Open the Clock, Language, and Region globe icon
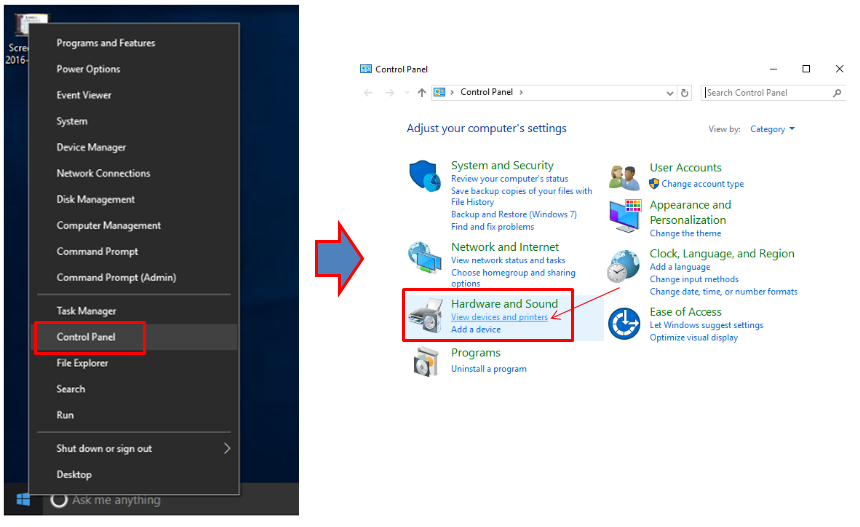This screenshot has width=860, height=527. (x=623, y=266)
